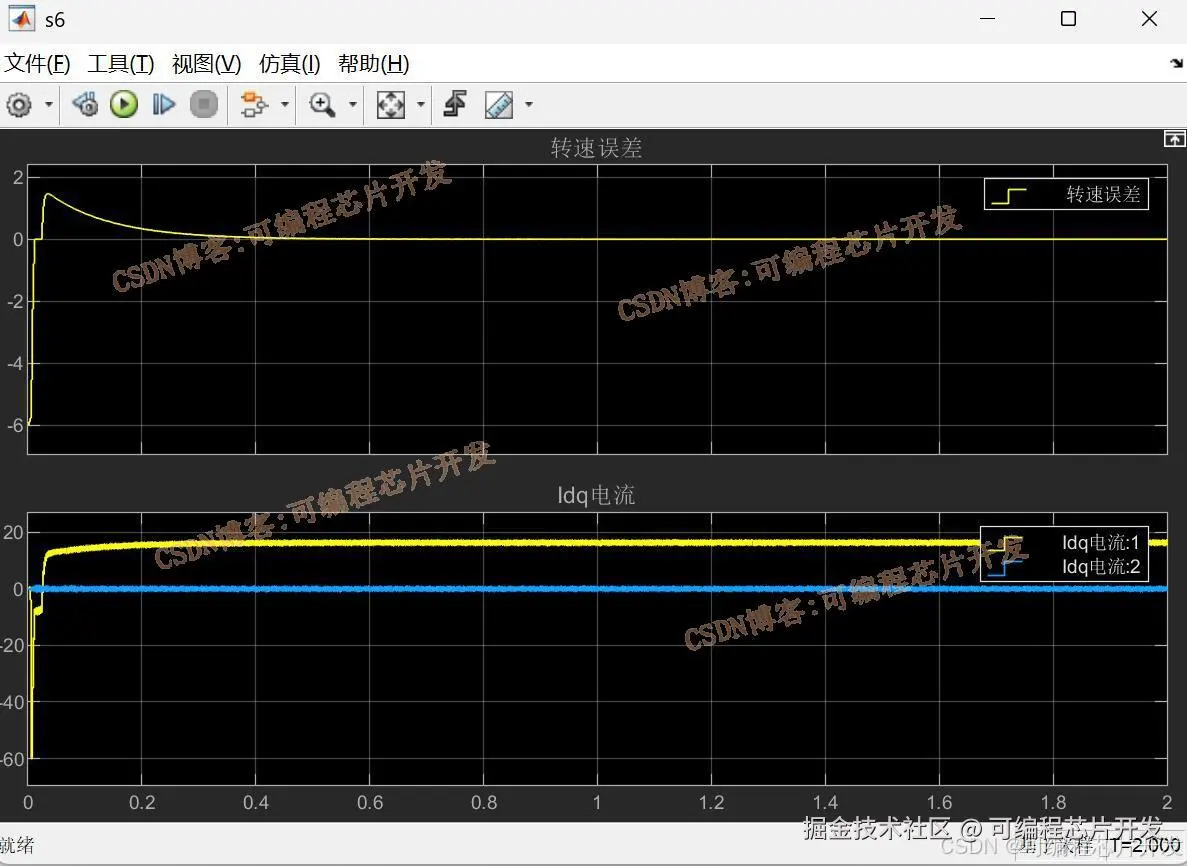Minimize the s6 scope window
Image resolution: width=1187 pixels, height=866 pixels.
coord(987,18)
